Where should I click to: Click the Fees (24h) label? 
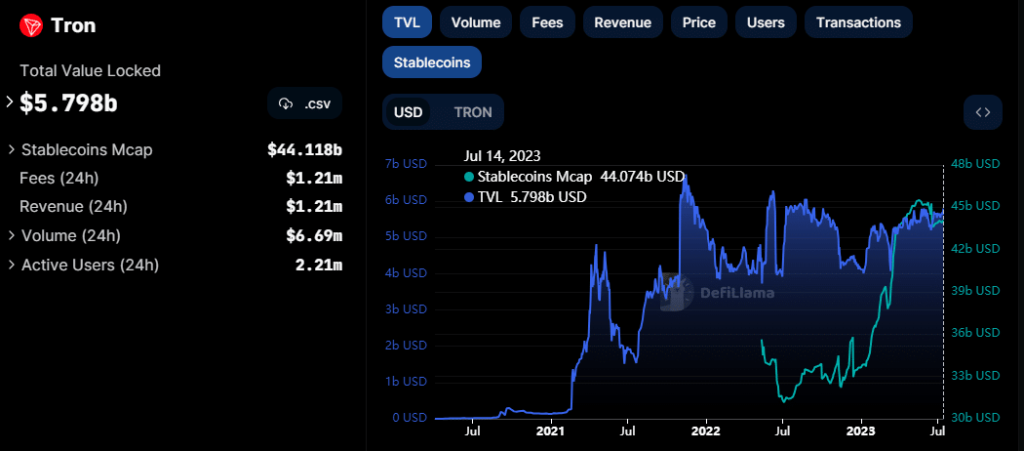(59, 178)
